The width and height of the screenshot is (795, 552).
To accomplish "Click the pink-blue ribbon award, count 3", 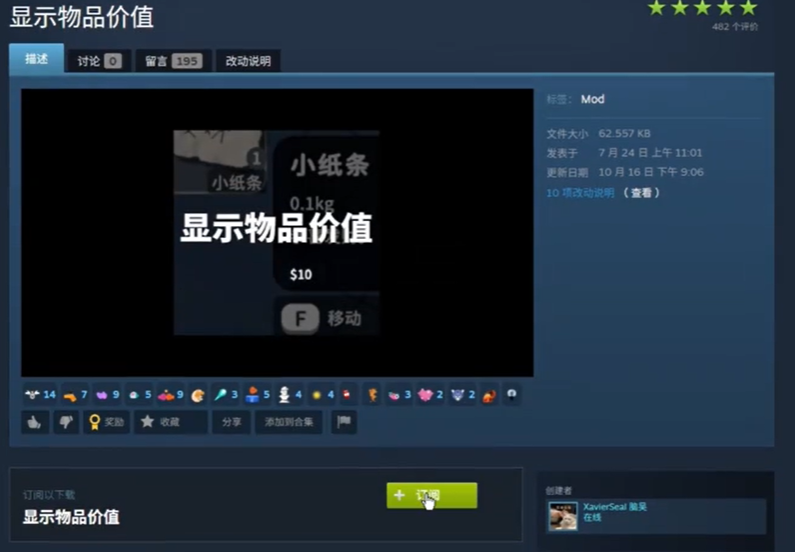I will point(399,394).
